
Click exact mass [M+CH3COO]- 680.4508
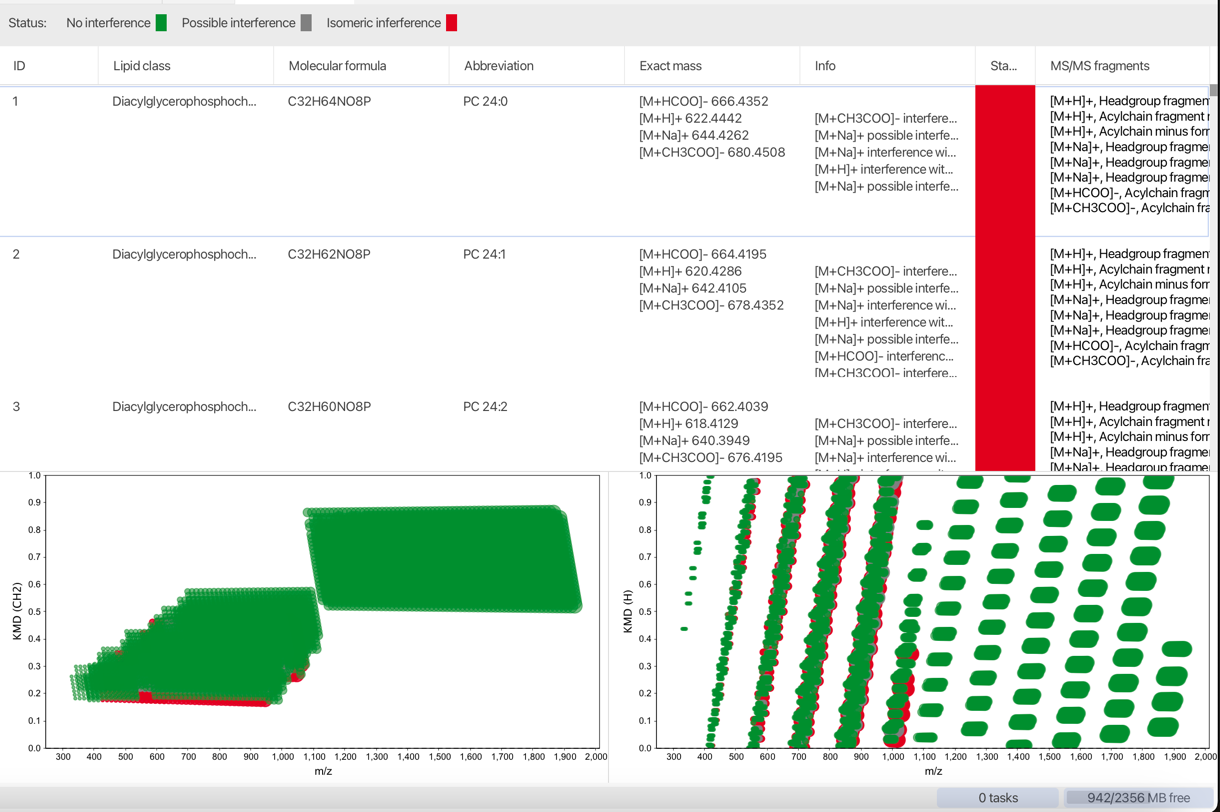tap(712, 152)
